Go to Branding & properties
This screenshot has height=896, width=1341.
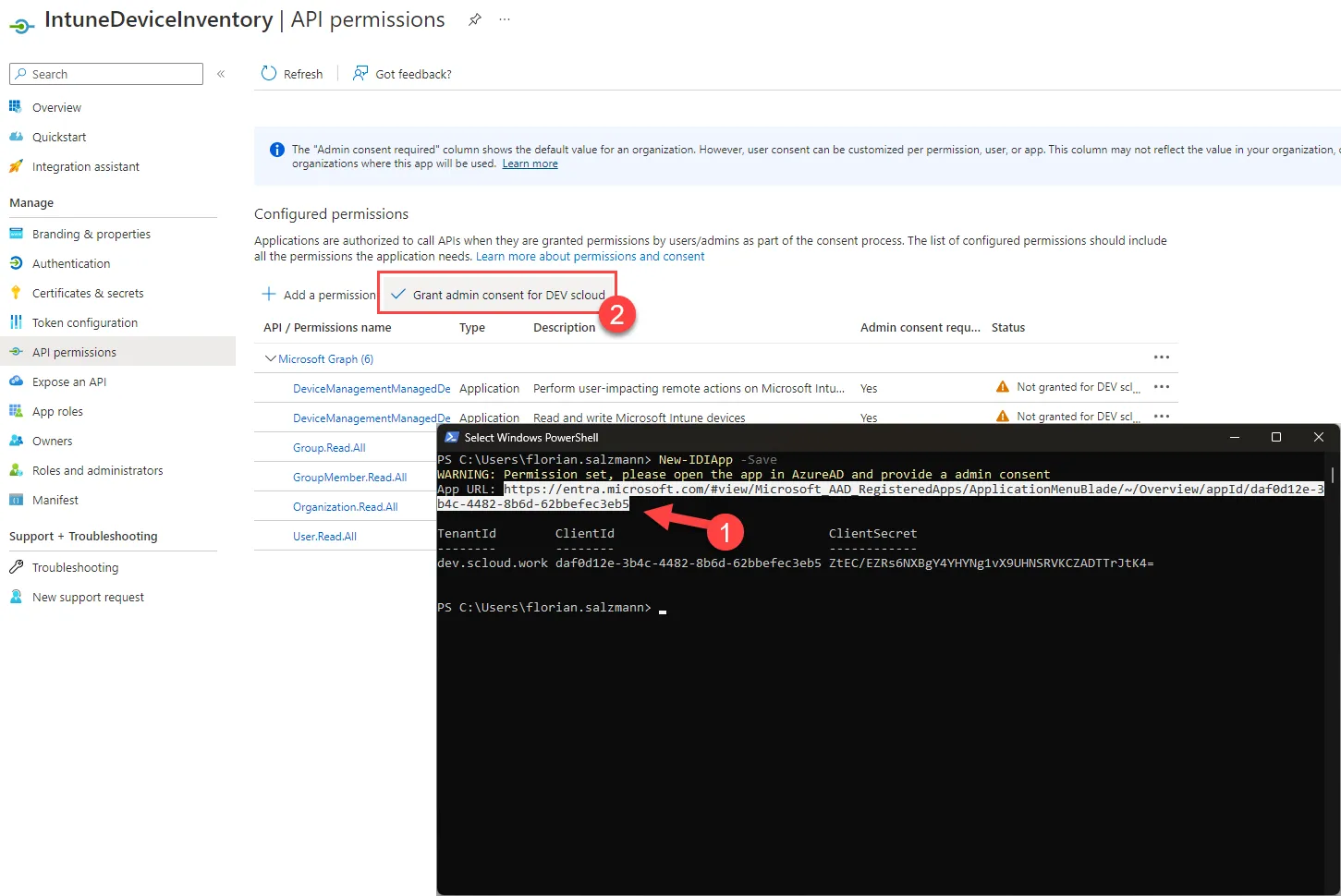pos(91,234)
